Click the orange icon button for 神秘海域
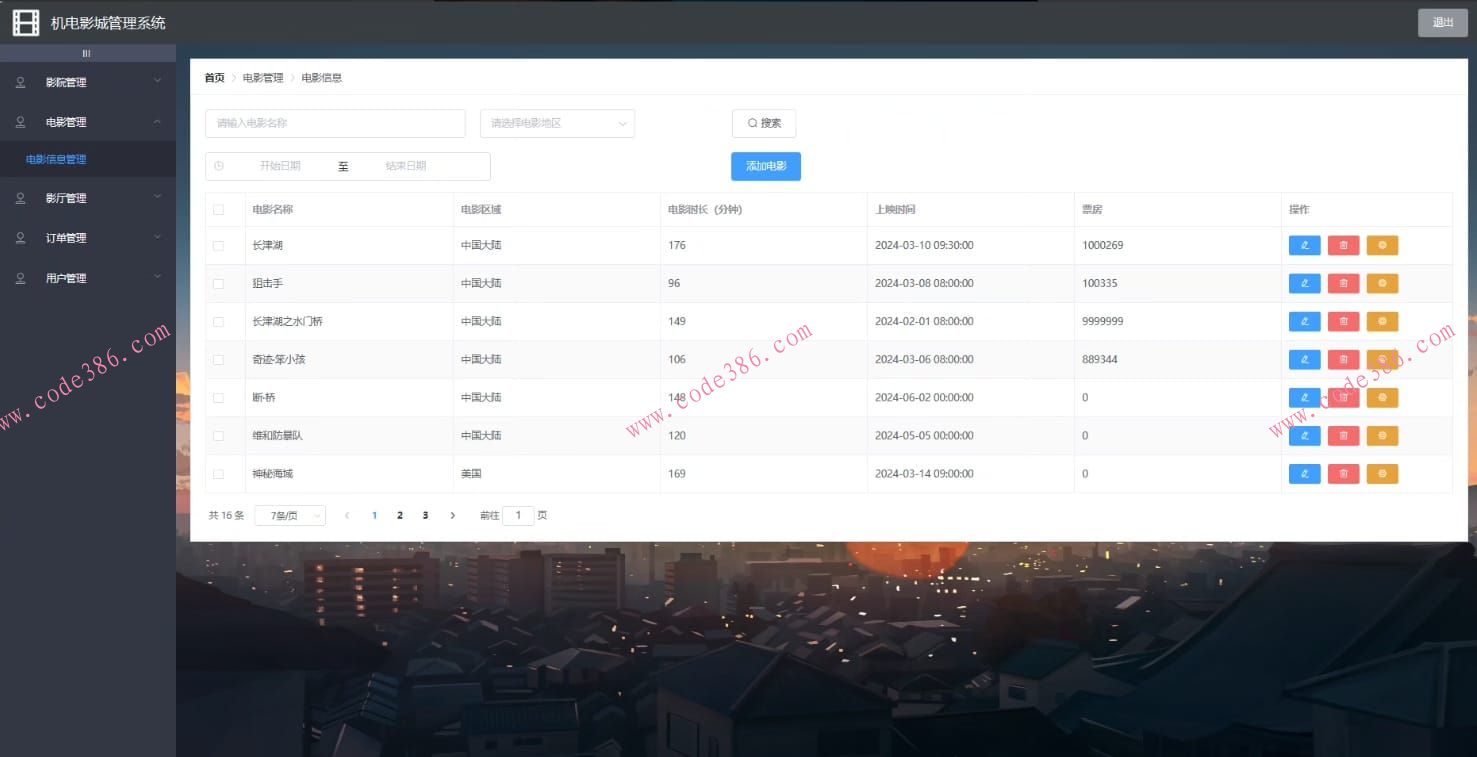 (1382, 474)
